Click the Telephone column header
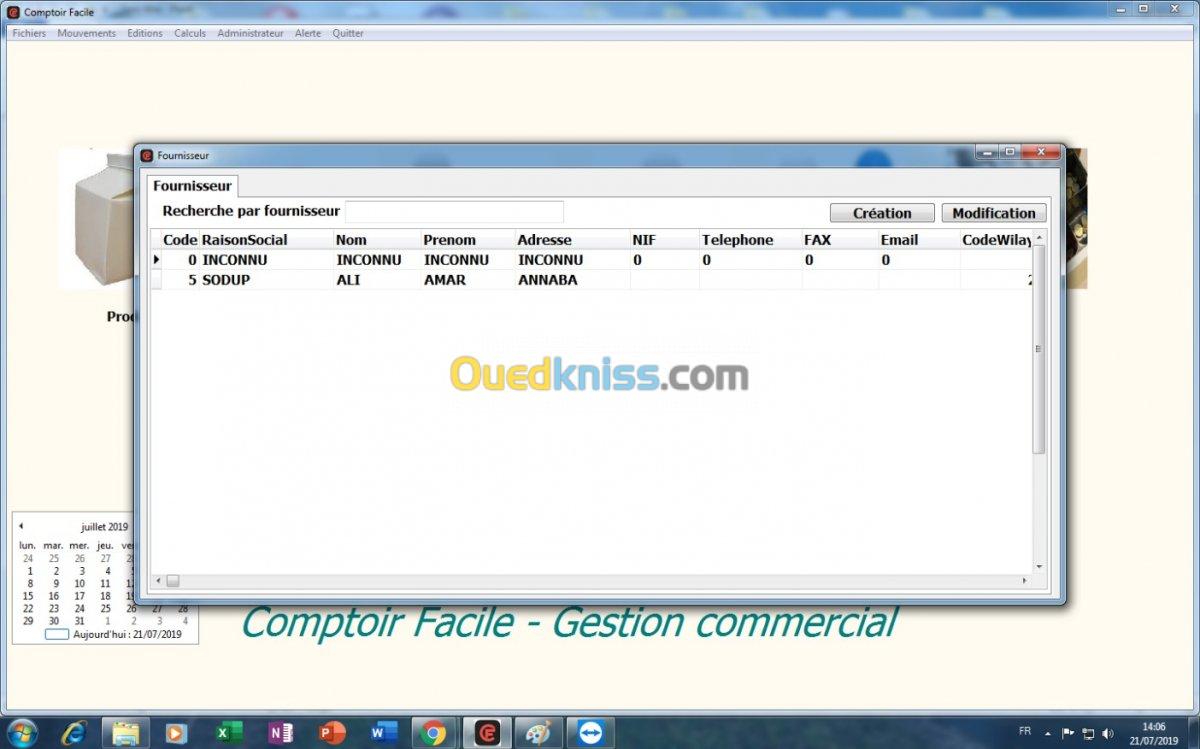The width and height of the screenshot is (1200, 749). click(750, 240)
